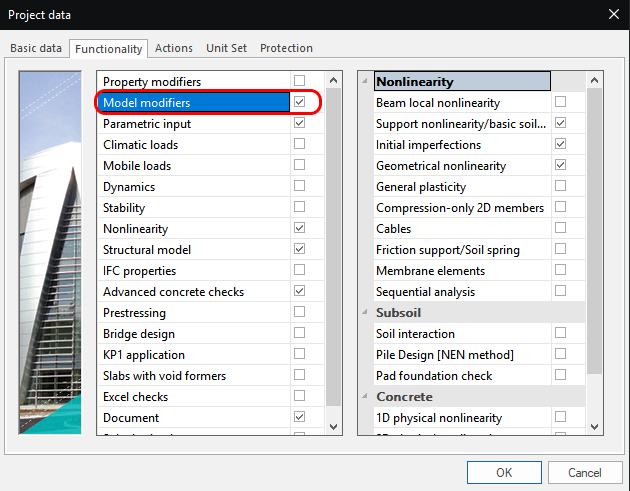Open the Actions tab
Image resolution: width=630 pixels, height=491 pixels.
pyautogui.click(x=174, y=48)
